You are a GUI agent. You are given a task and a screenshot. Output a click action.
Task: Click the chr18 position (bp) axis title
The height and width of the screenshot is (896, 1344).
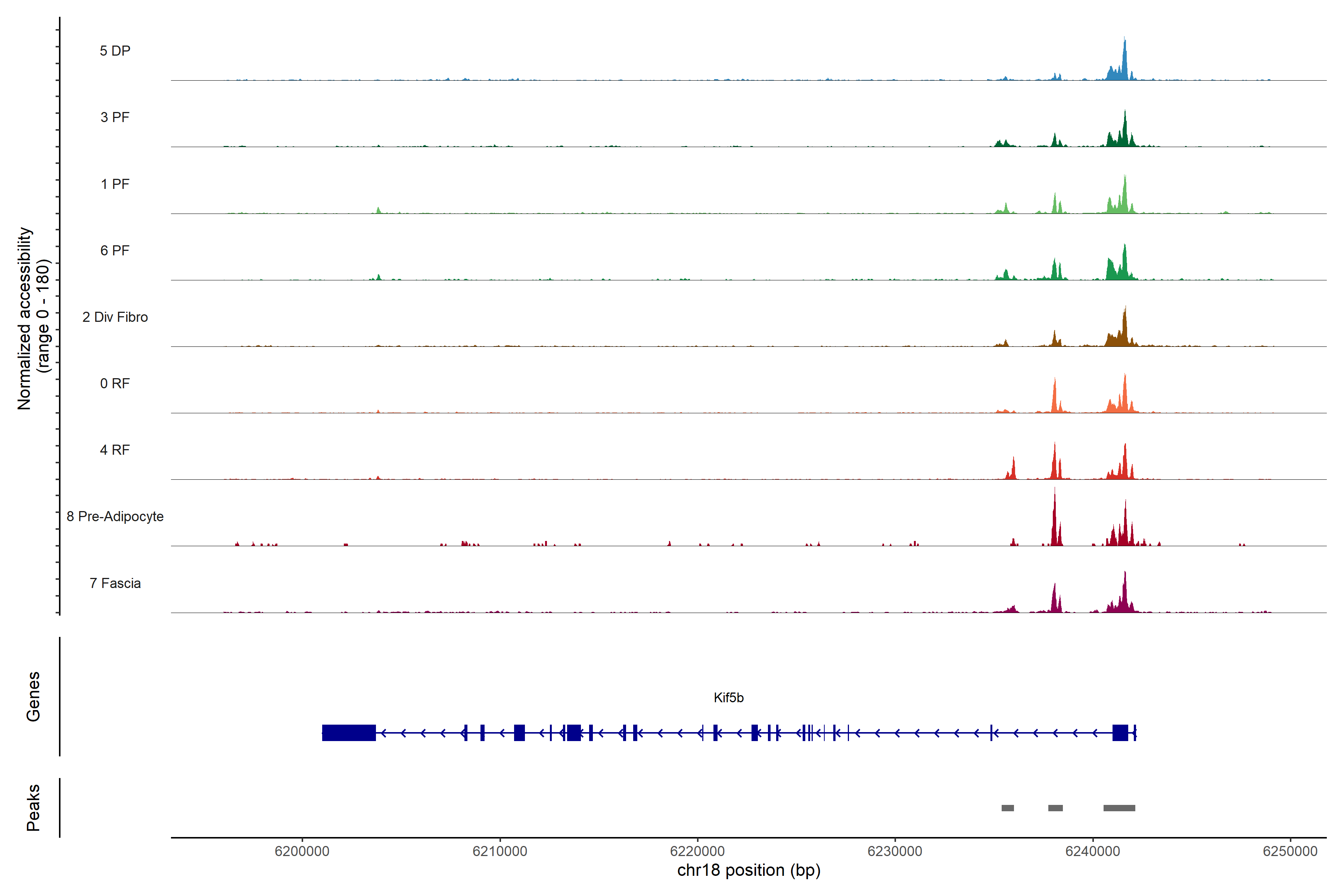pyautogui.click(x=749, y=870)
